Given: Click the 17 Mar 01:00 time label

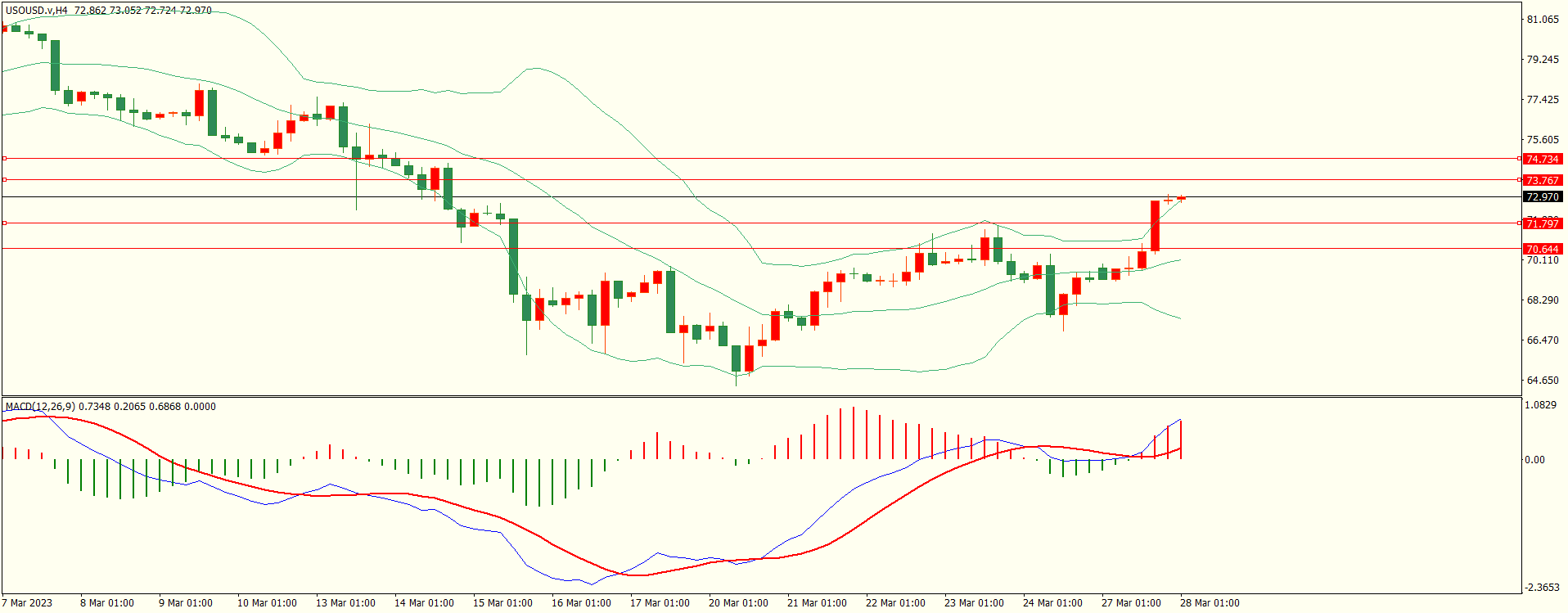Looking at the screenshot, I should (660, 603).
